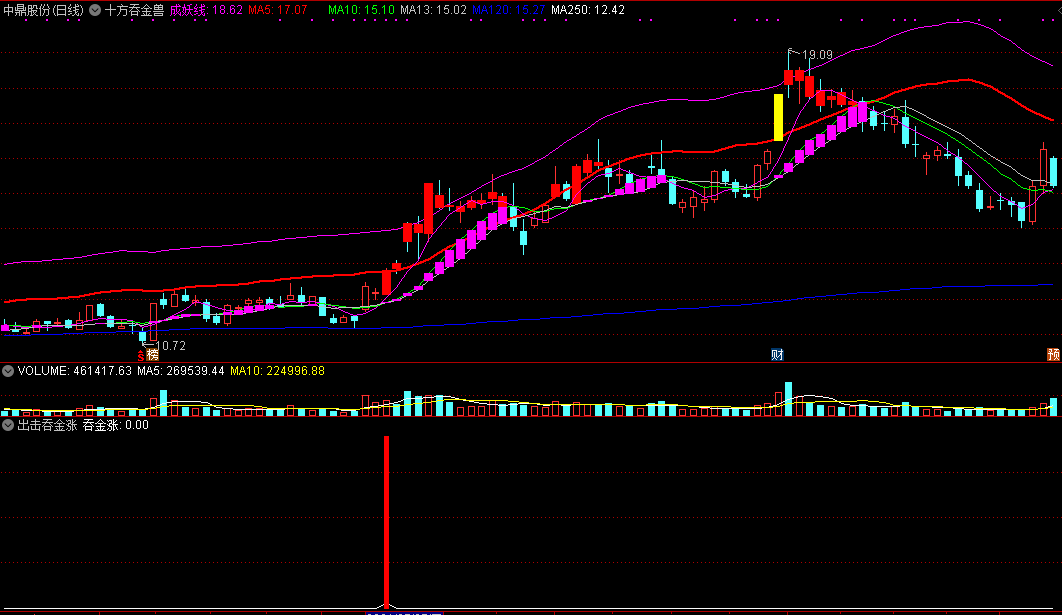The height and width of the screenshot is (615, 1062).
Task: Click the 吞金涨: 0.00 value label
Action: pyautogui.click(x=116, y=425)
